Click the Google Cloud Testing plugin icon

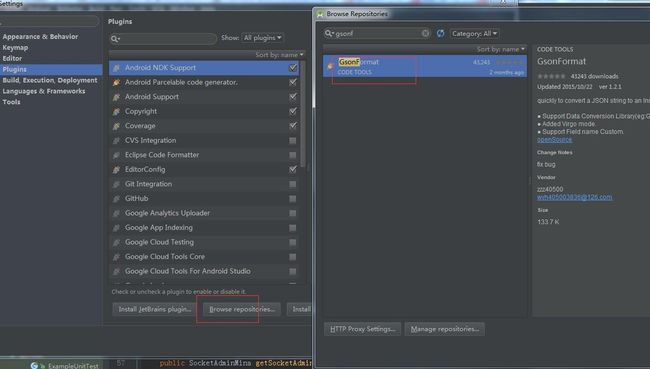(x=116, y=242)
